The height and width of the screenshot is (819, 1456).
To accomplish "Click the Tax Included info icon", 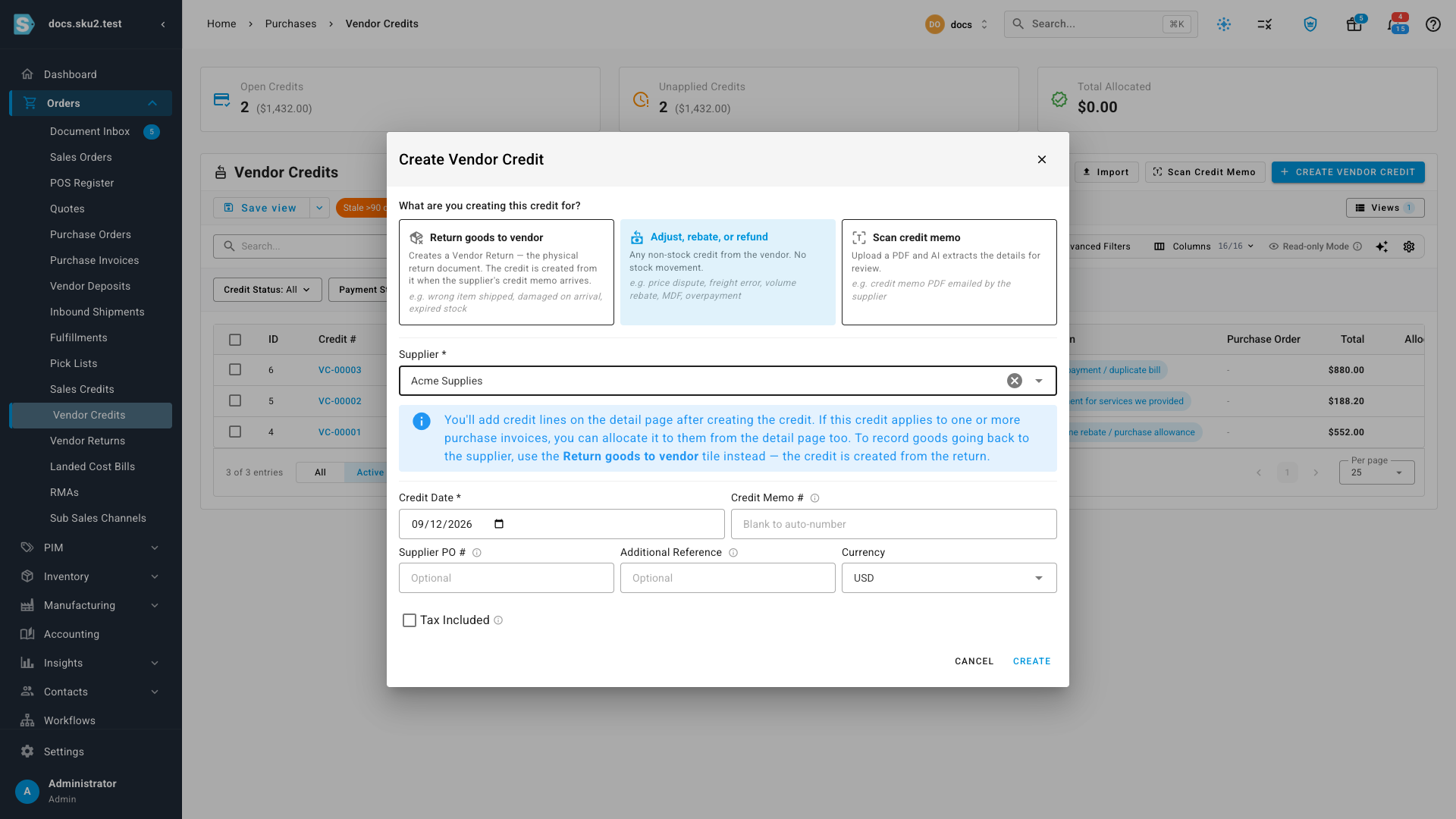I will coord(498,620).
